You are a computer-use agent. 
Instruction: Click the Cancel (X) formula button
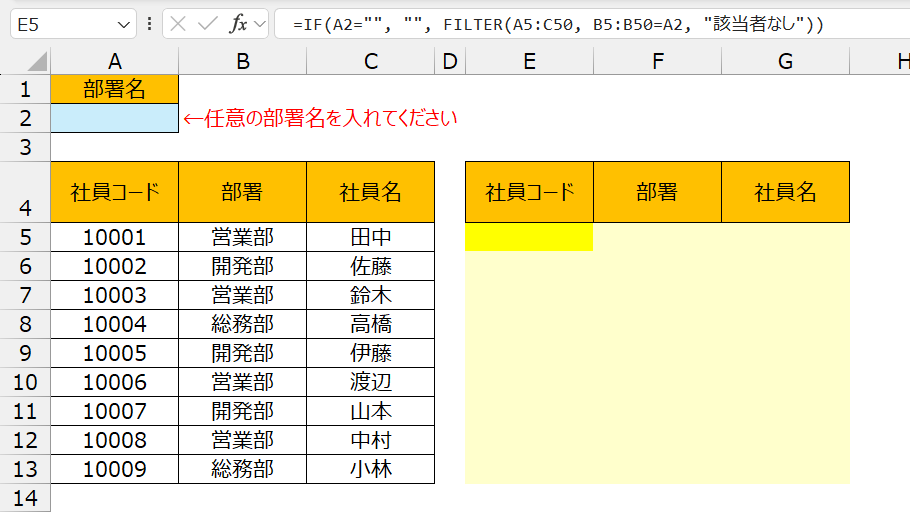tap(179, 24)
